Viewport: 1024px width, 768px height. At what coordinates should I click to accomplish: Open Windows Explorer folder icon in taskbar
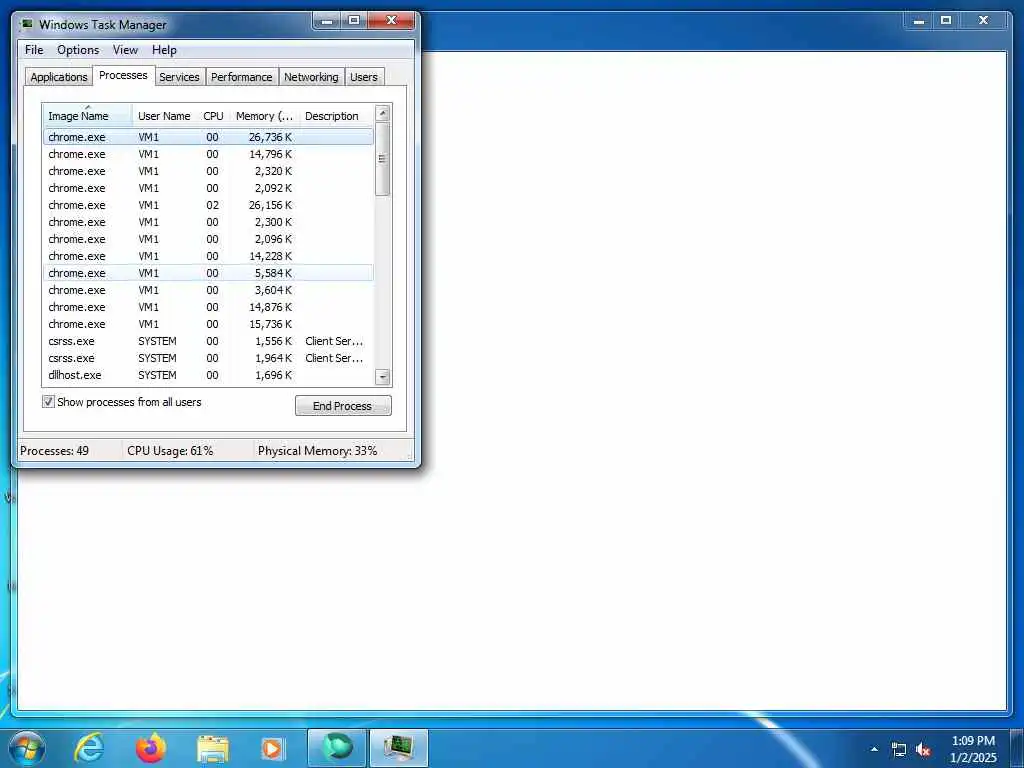(212, 749)
